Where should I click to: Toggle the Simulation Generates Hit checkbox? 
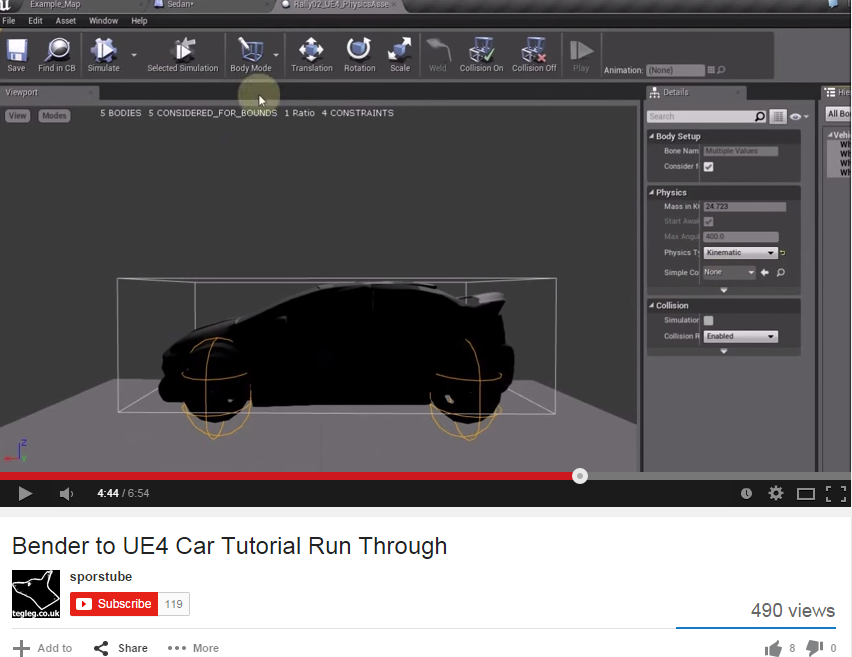(x=709, y=321)
